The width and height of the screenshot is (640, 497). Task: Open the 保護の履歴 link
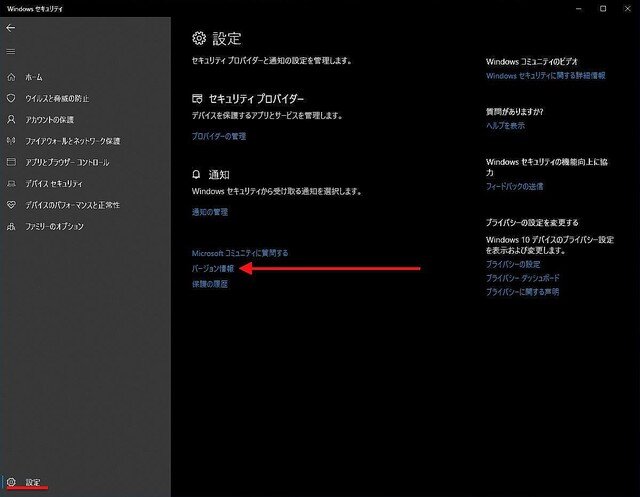point(210,284)
